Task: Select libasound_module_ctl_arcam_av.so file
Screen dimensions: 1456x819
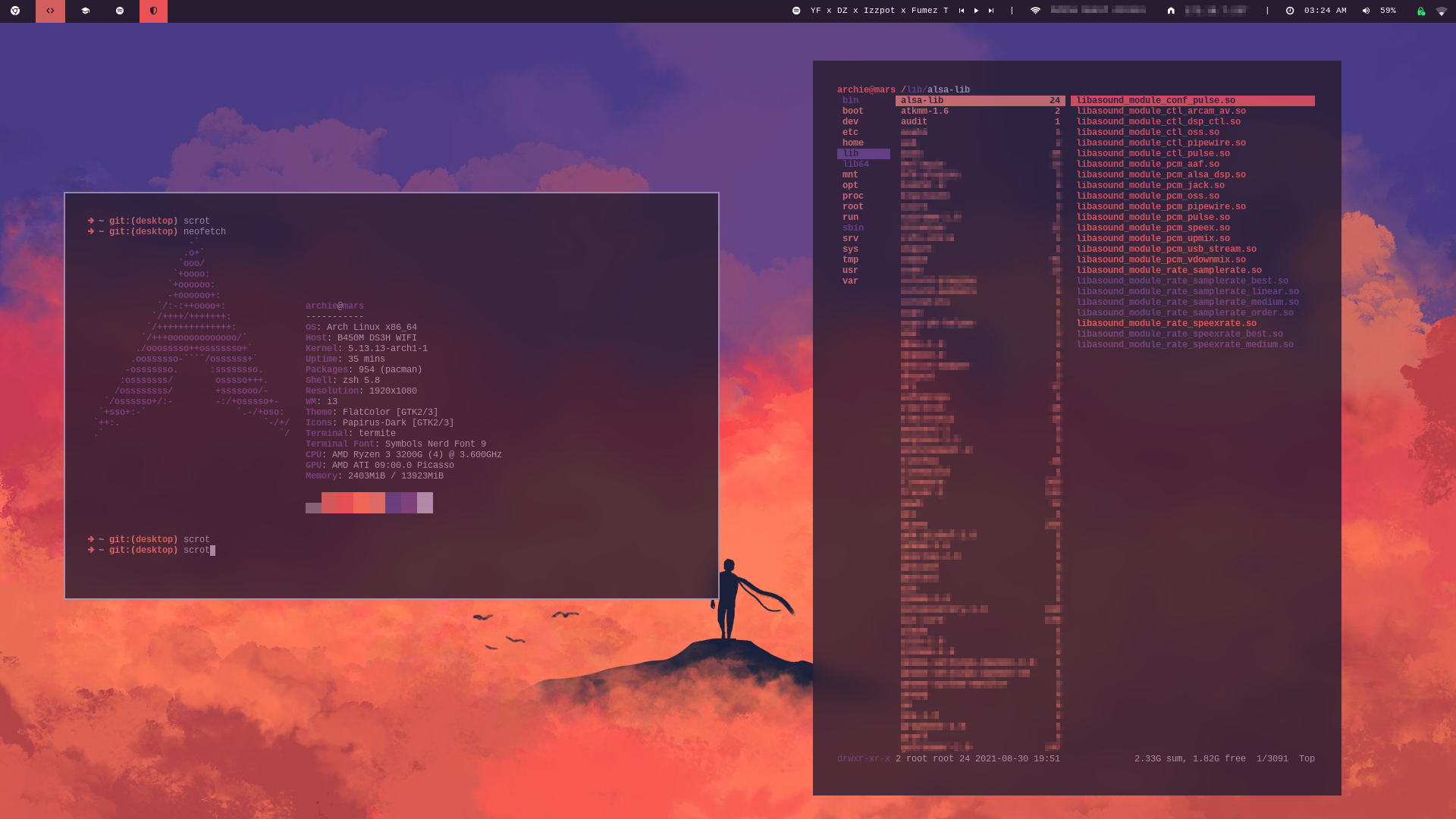Action: tap(1161, 111)
